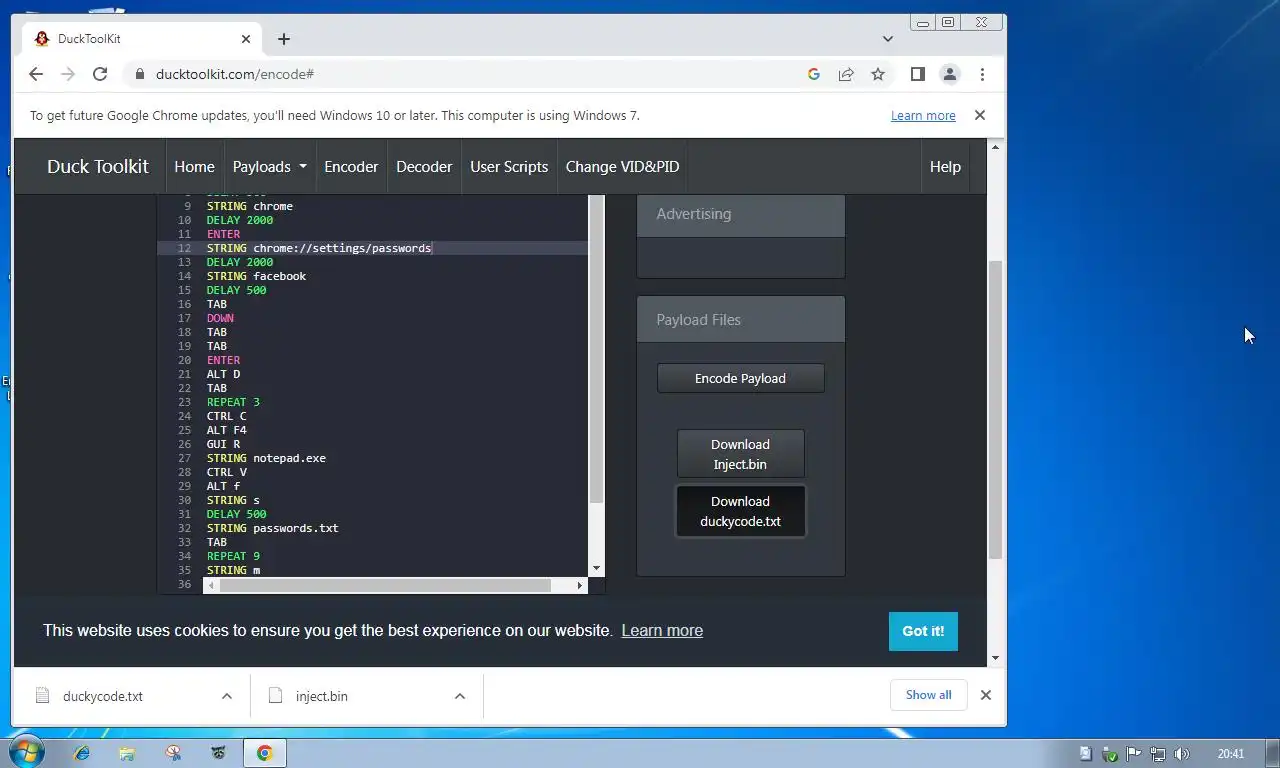Close the DuckToolKit tab
Screen dimensions: 1280x768
[246, 39]
